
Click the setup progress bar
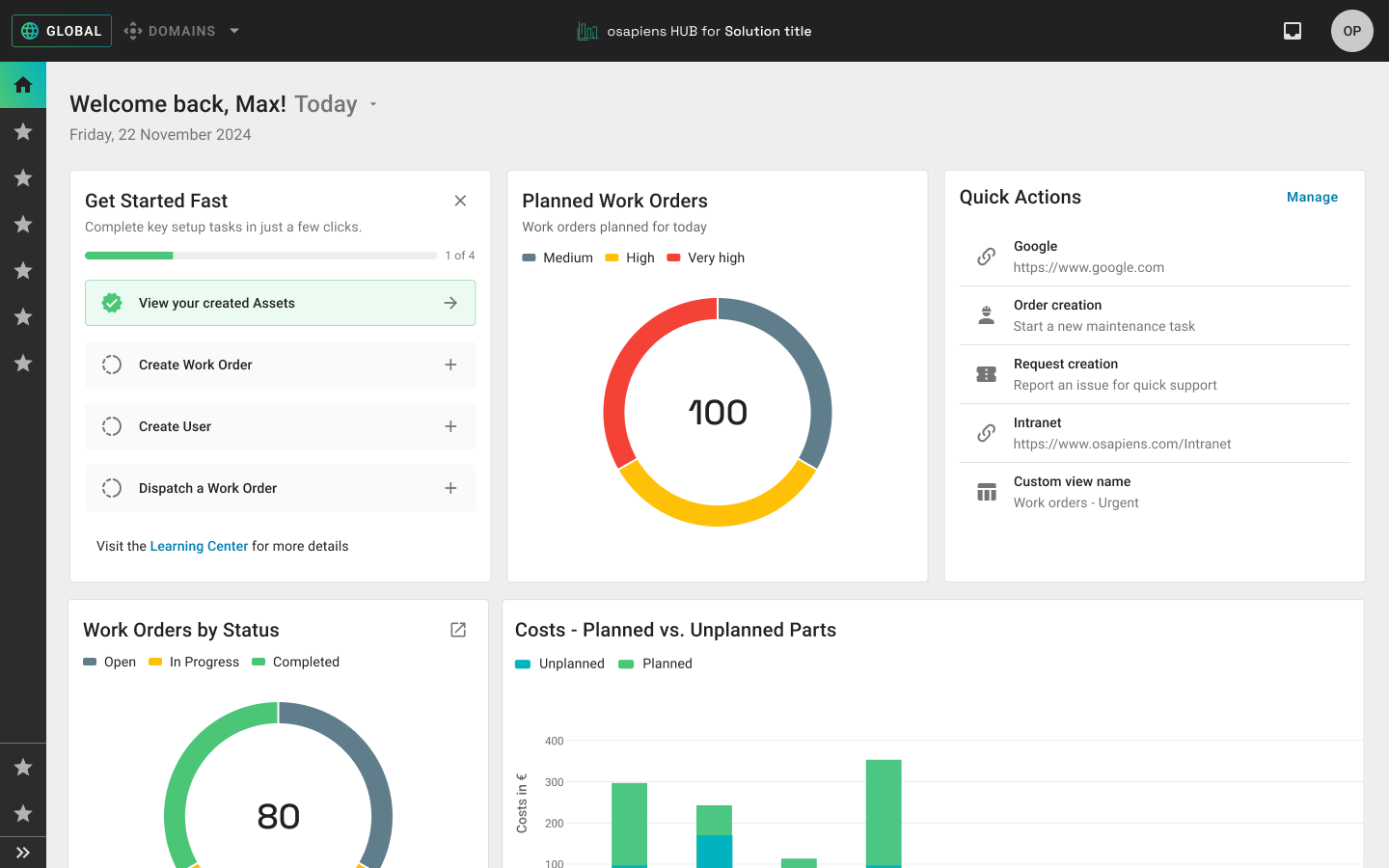pyautogui.click(x=260, y=256)
